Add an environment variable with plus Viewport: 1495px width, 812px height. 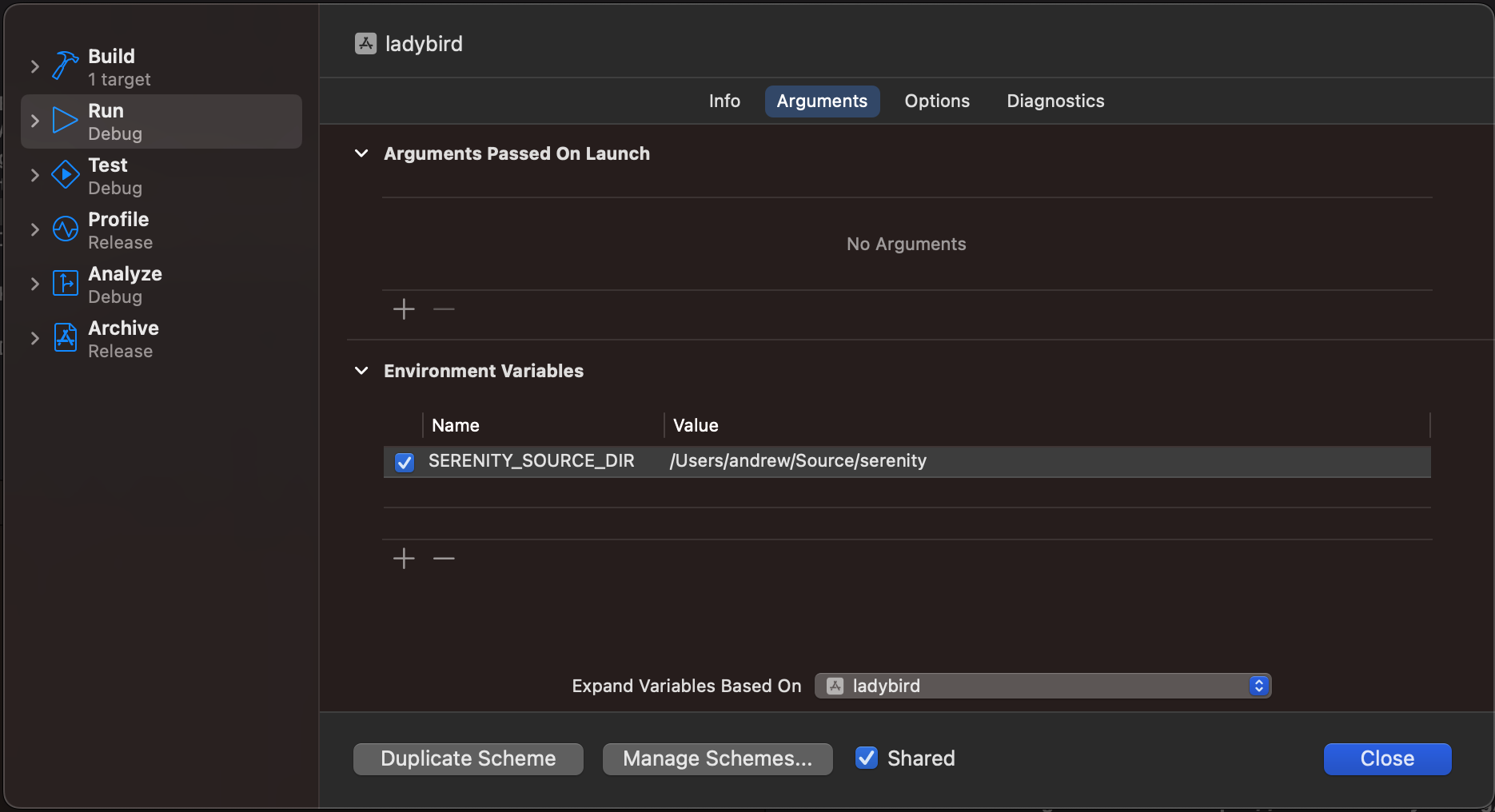tap(405, 558)
